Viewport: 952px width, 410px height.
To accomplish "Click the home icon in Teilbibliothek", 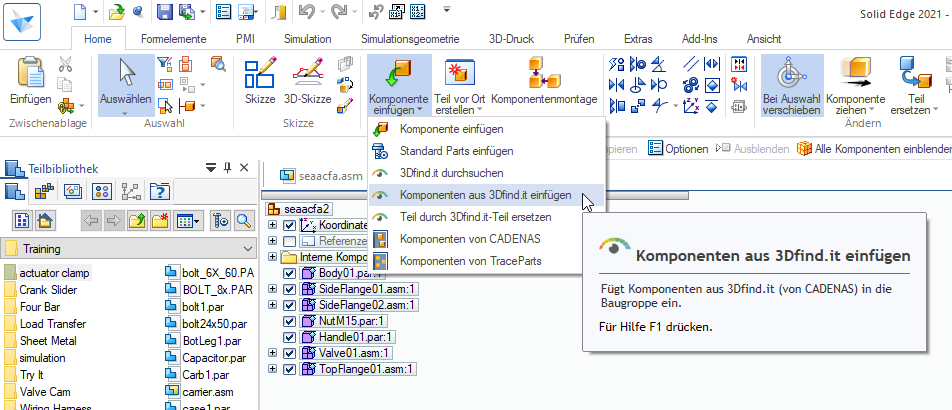I will coord(44,221).
